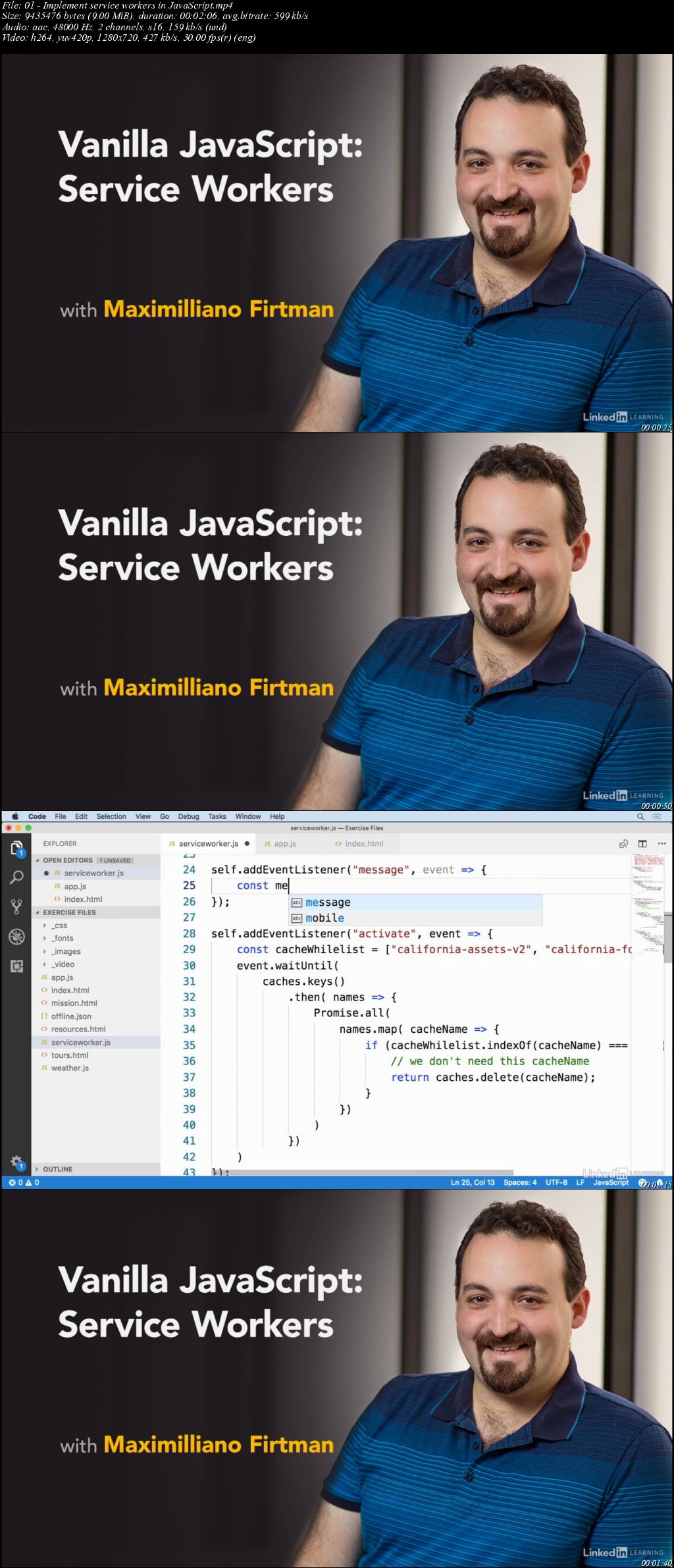The height and width of the screenshot is (1568, 674).
Task: Select app.js in Open Editors
Action: (96, 886)
